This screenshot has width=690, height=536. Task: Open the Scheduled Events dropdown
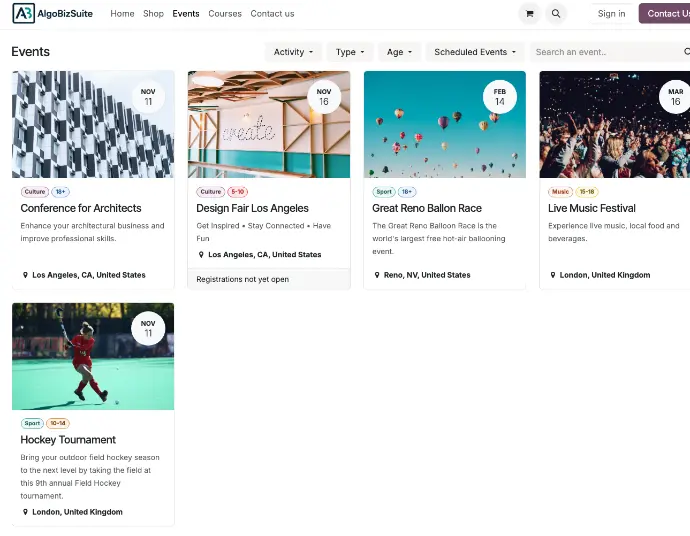[x=475, y=52]
